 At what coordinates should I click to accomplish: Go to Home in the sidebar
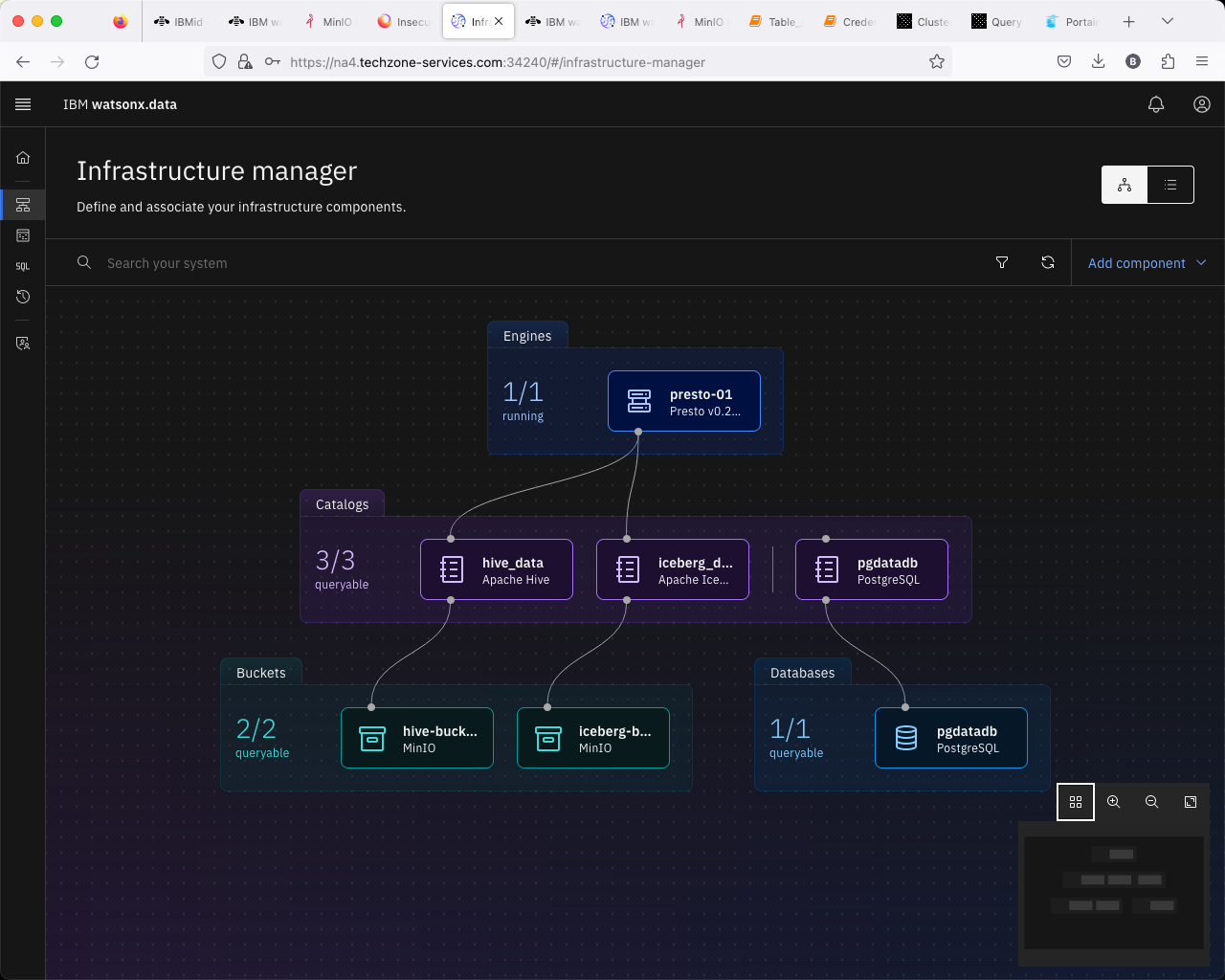tap(23, 158)
